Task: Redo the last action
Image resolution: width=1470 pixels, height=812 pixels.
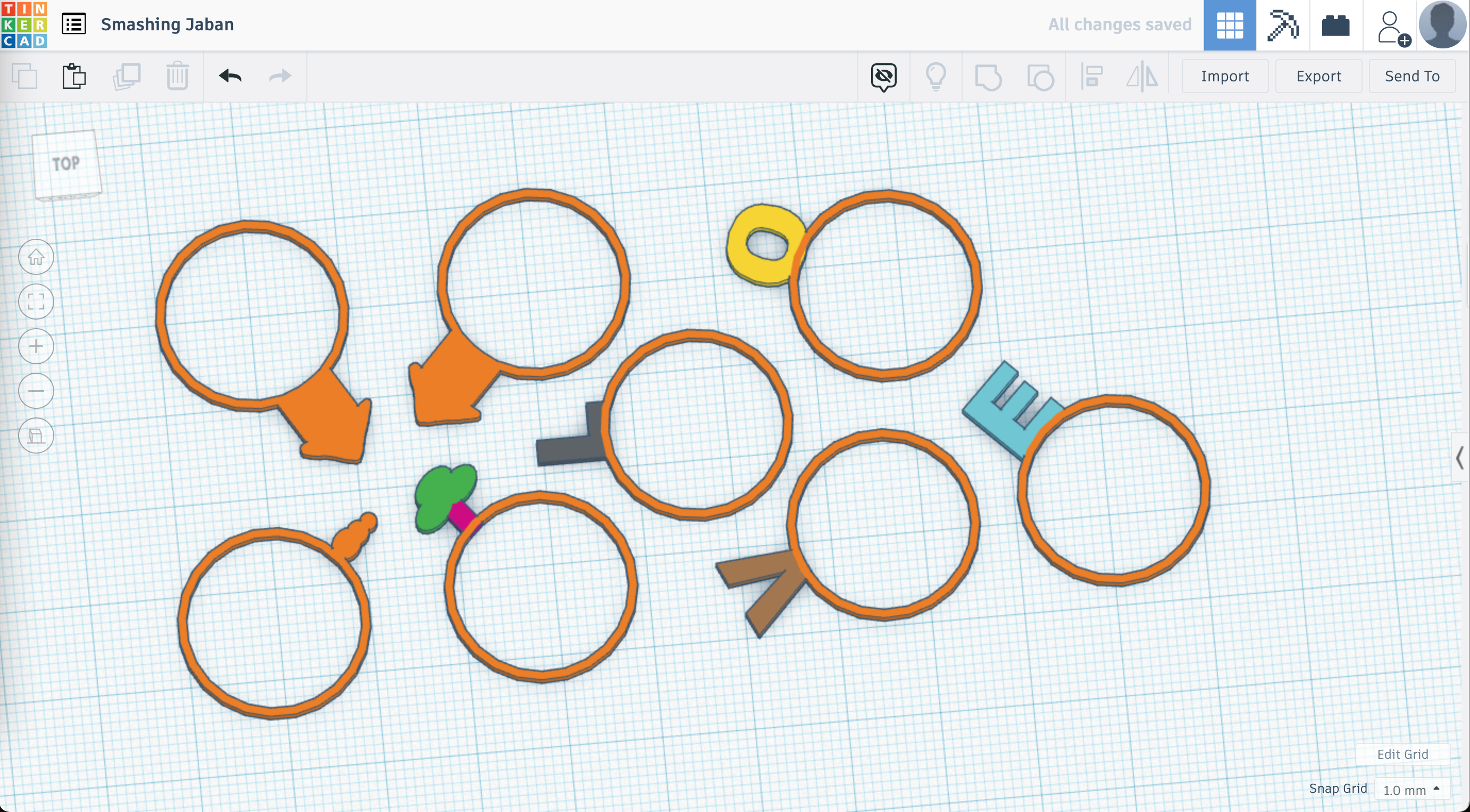Action: [x=280, y=76]
